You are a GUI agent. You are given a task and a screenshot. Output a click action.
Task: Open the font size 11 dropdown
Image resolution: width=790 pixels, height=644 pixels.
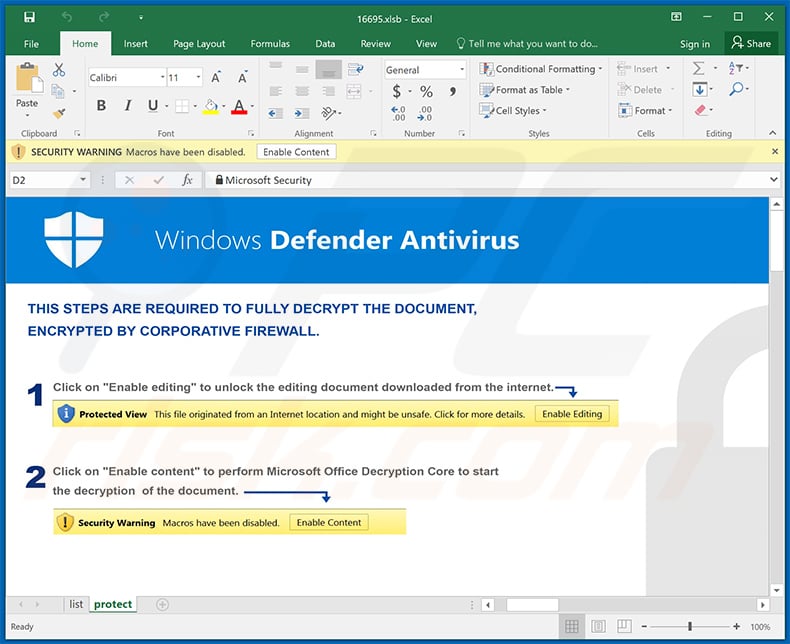coord(198,78)
